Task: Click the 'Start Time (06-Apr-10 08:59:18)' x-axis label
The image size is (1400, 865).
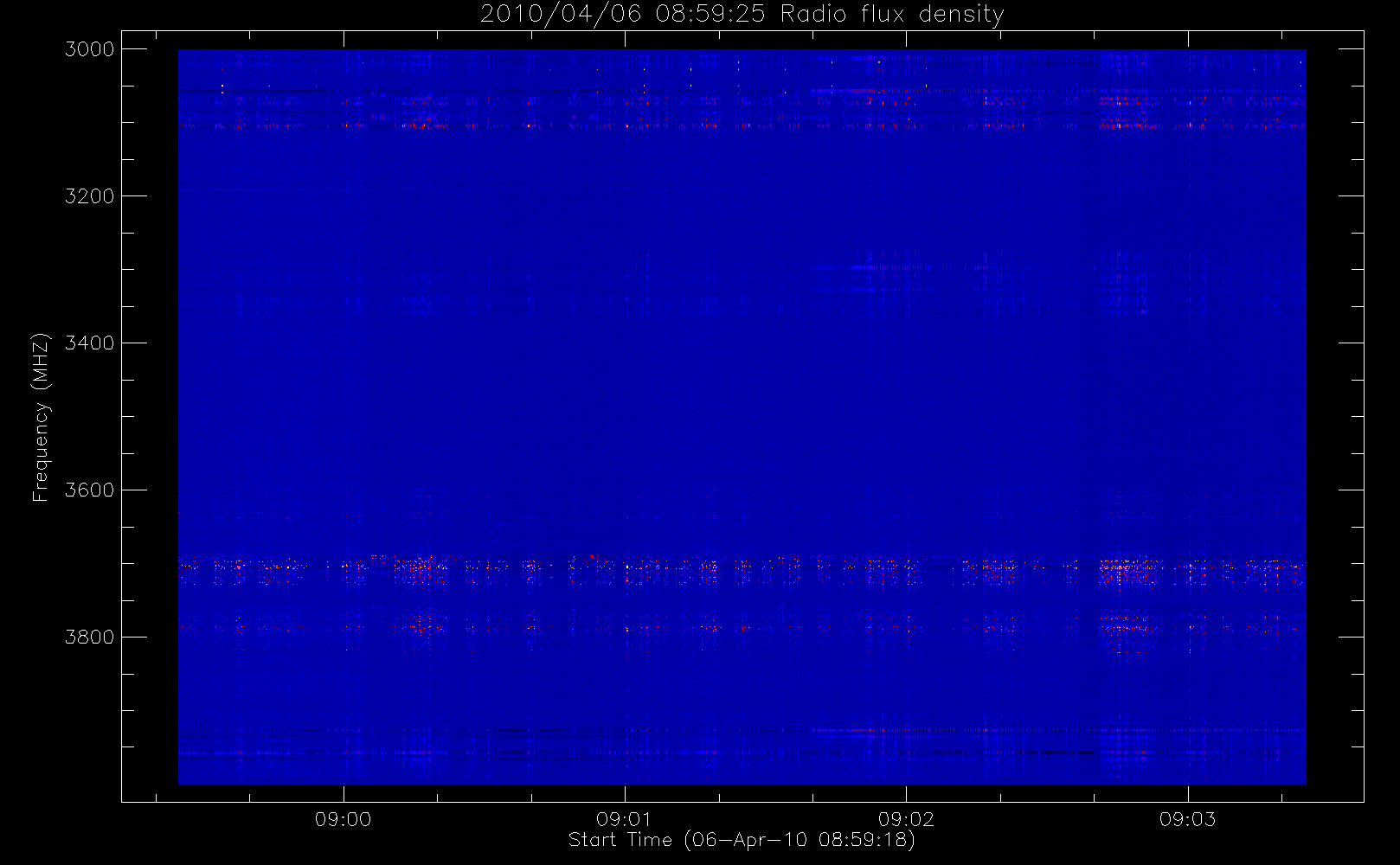Action: [742, 840]
